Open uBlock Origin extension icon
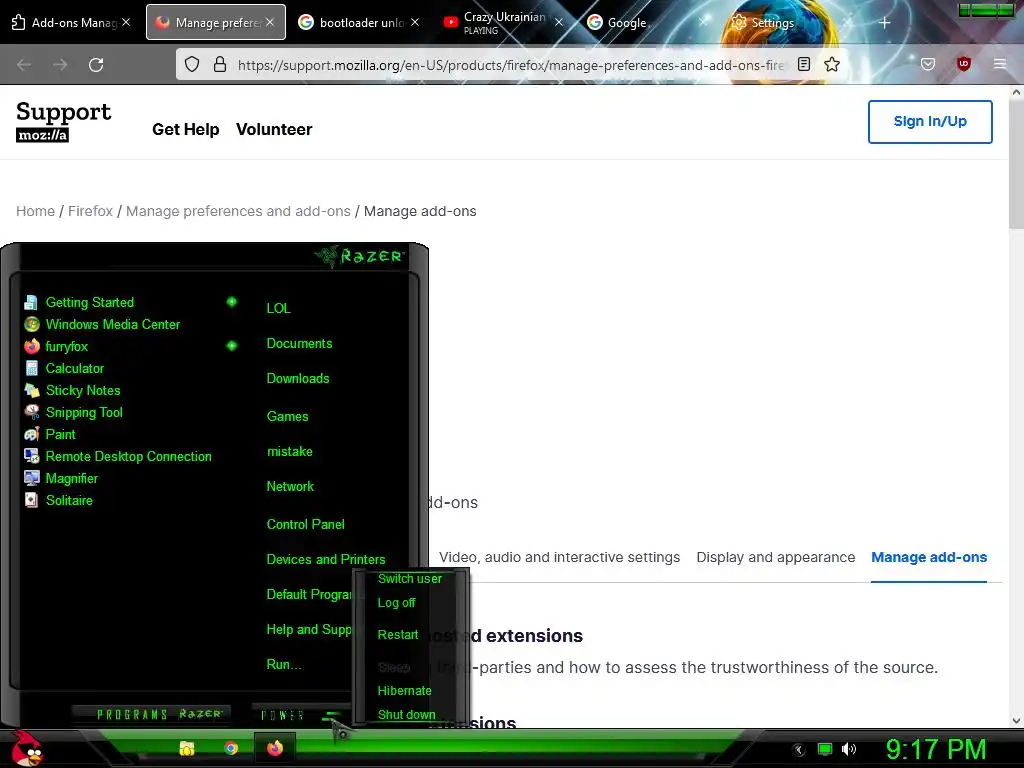 [x=963, y=64]
